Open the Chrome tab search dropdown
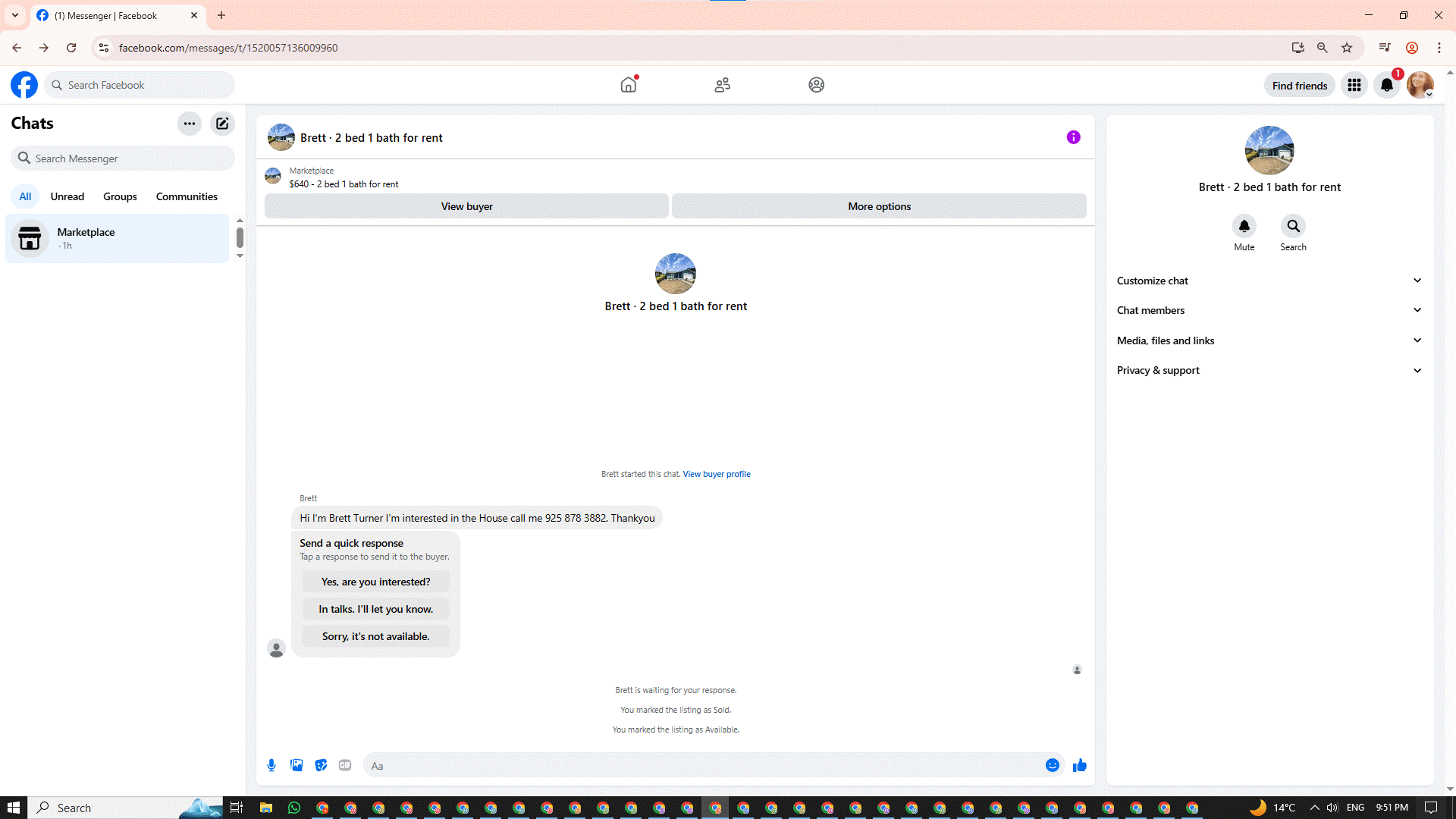1456x819 pixels. click(15, 15)
